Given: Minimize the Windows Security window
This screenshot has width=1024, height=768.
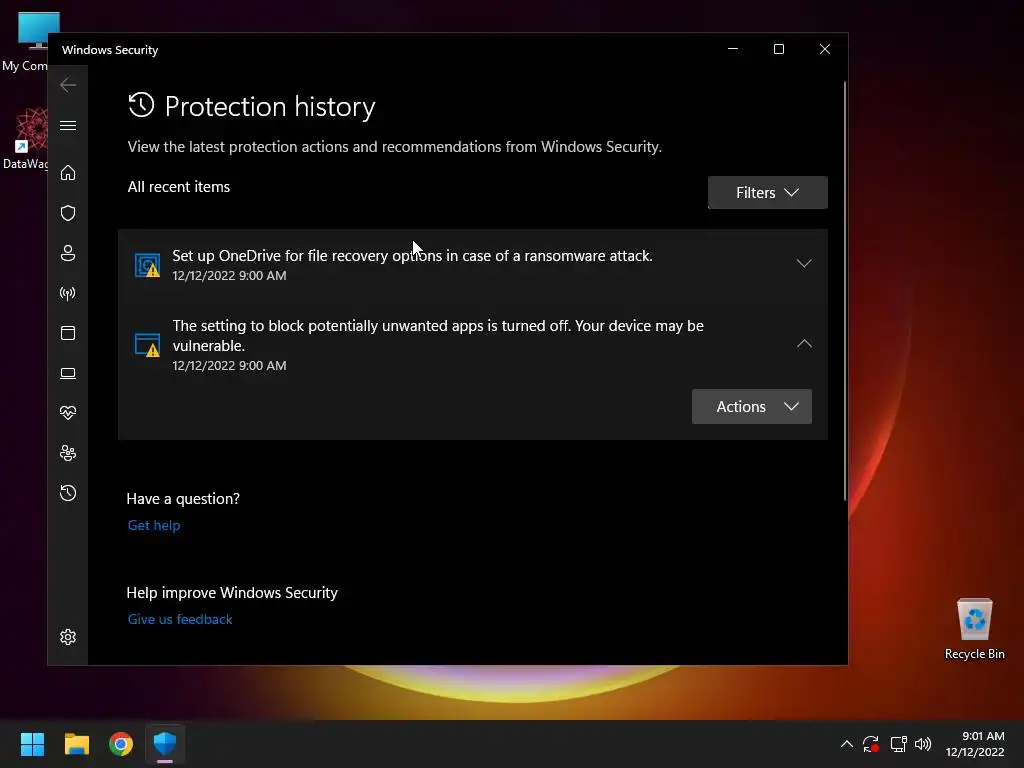Looking at the screenshot, I should pos(733,49).
